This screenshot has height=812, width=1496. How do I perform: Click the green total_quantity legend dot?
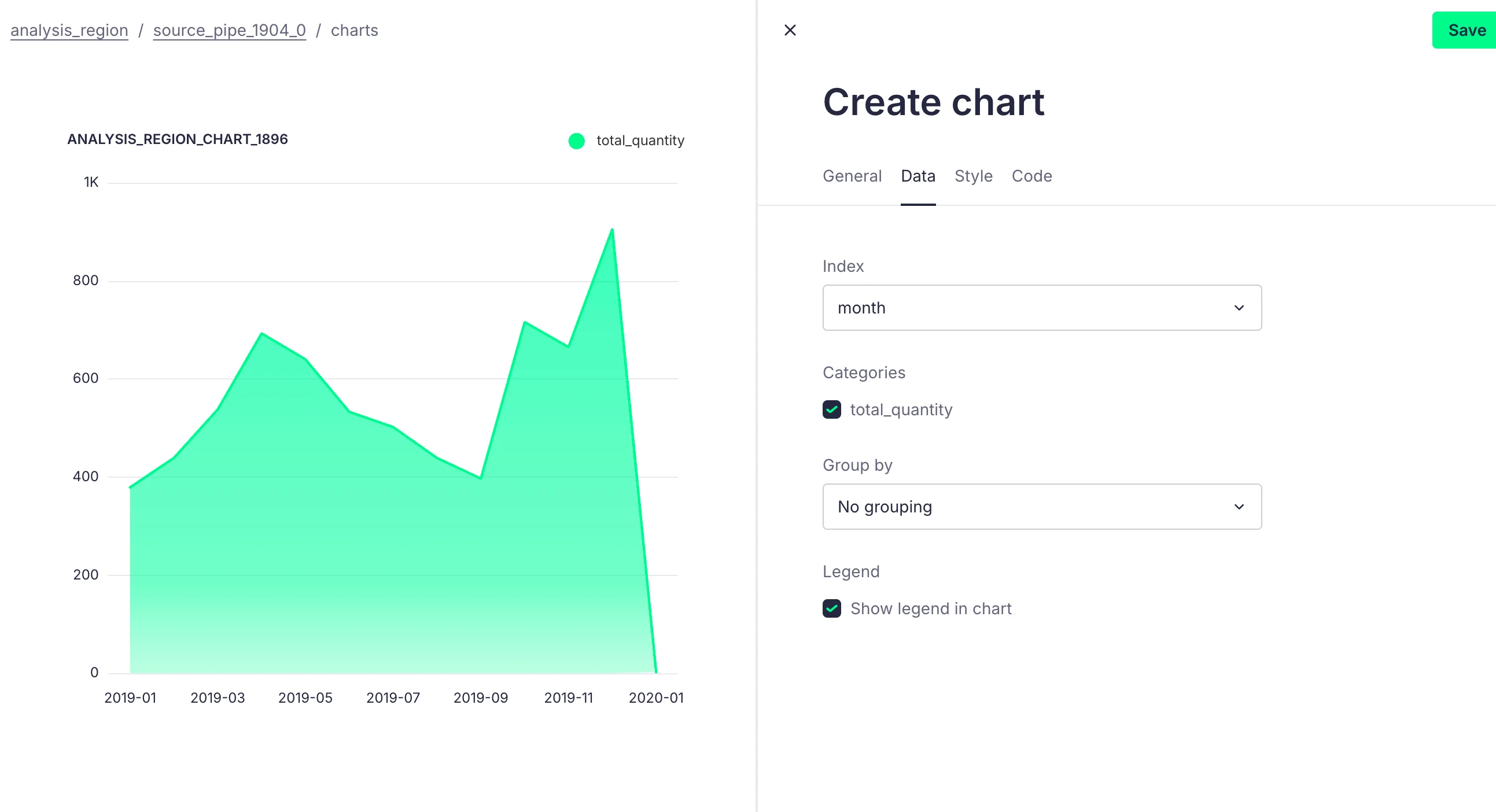(576, 141)
